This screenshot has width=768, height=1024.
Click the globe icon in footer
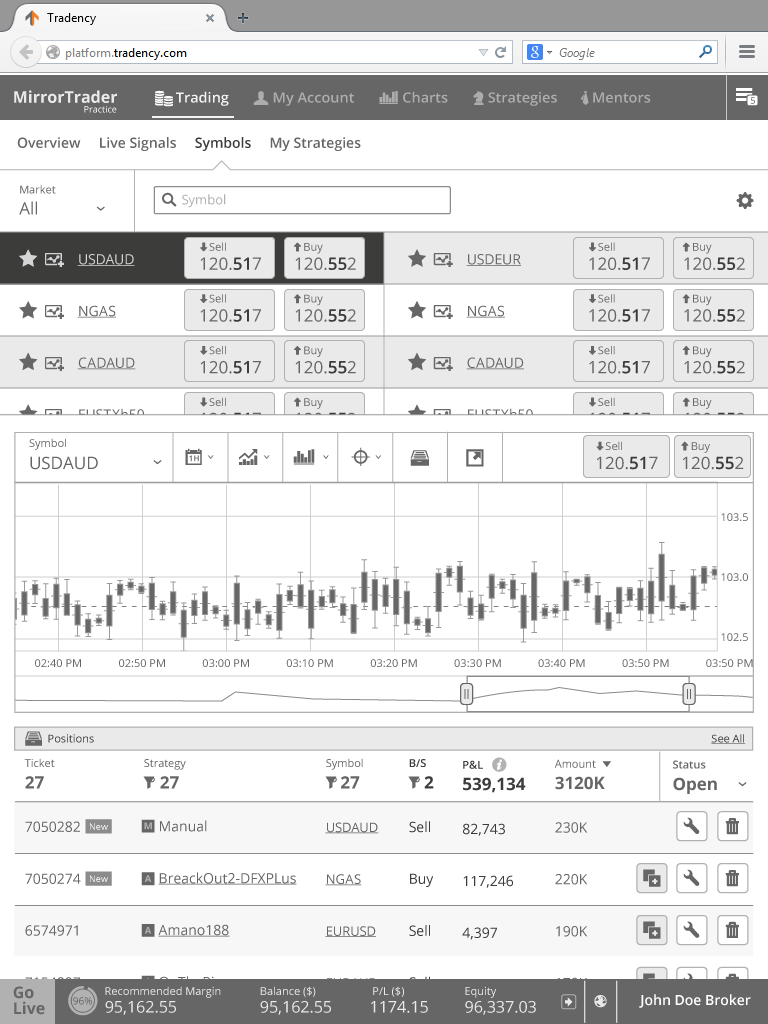pyautogui.click(x=600, y=1001)
